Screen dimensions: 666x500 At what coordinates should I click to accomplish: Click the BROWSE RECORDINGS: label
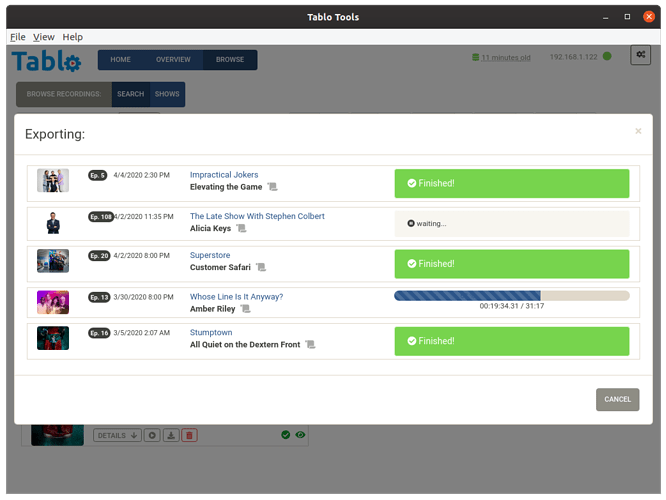(x=64, y=94)
